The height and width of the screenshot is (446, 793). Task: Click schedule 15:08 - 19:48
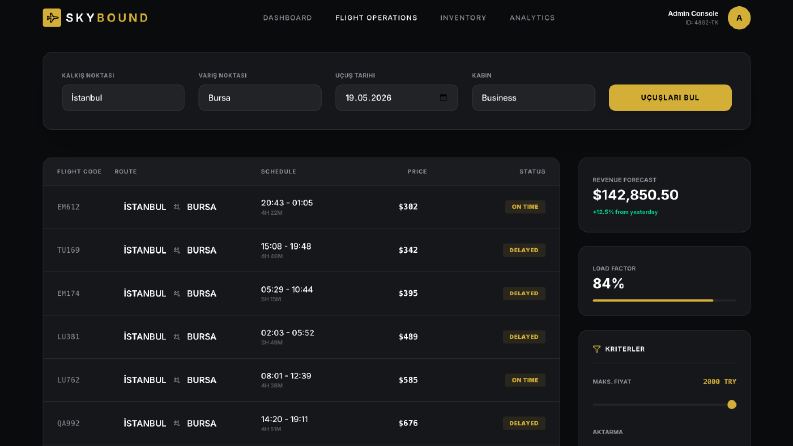286,246
